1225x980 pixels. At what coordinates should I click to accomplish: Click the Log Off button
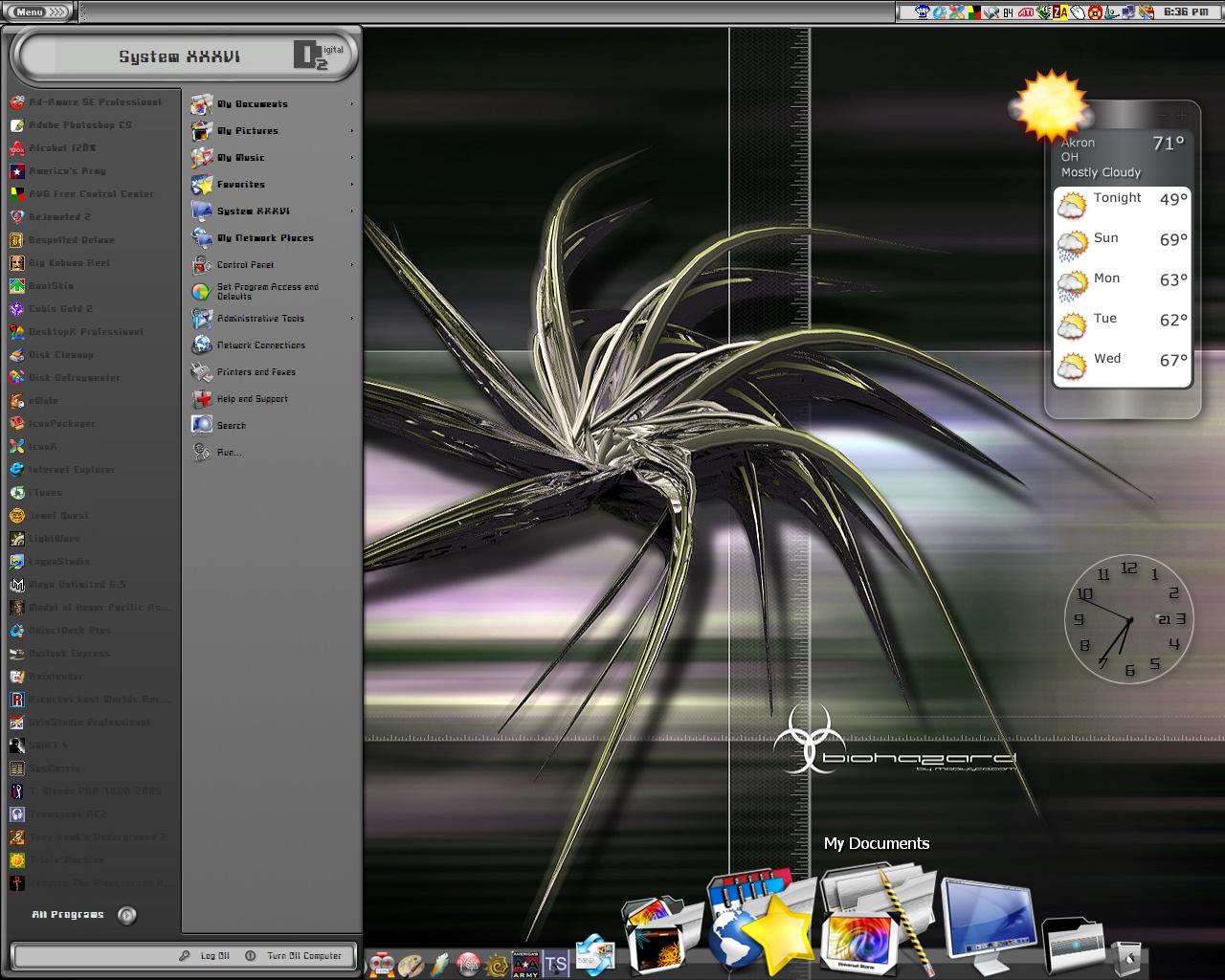(205, 955)
